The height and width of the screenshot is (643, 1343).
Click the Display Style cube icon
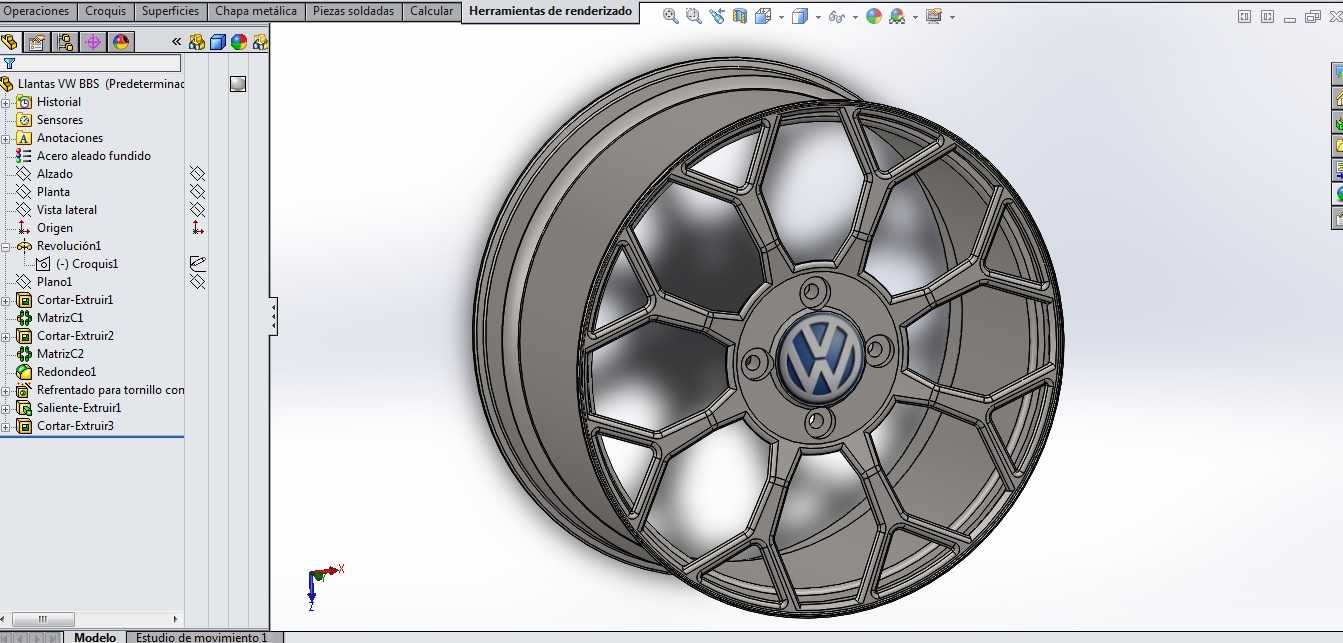(x=799, y=17)
